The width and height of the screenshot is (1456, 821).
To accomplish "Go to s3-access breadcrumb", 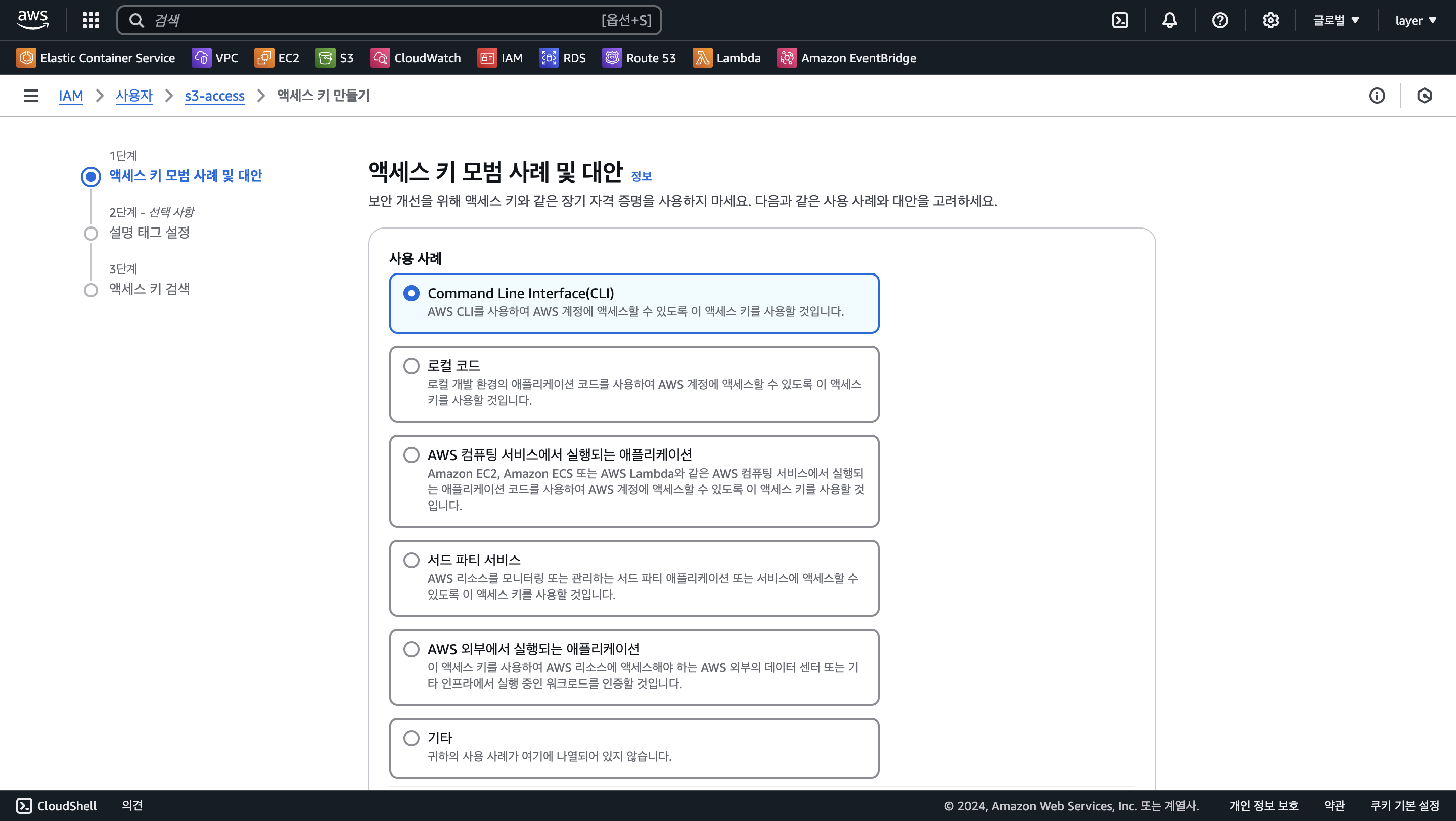I will pyautogui.click(x=214, y=96).
